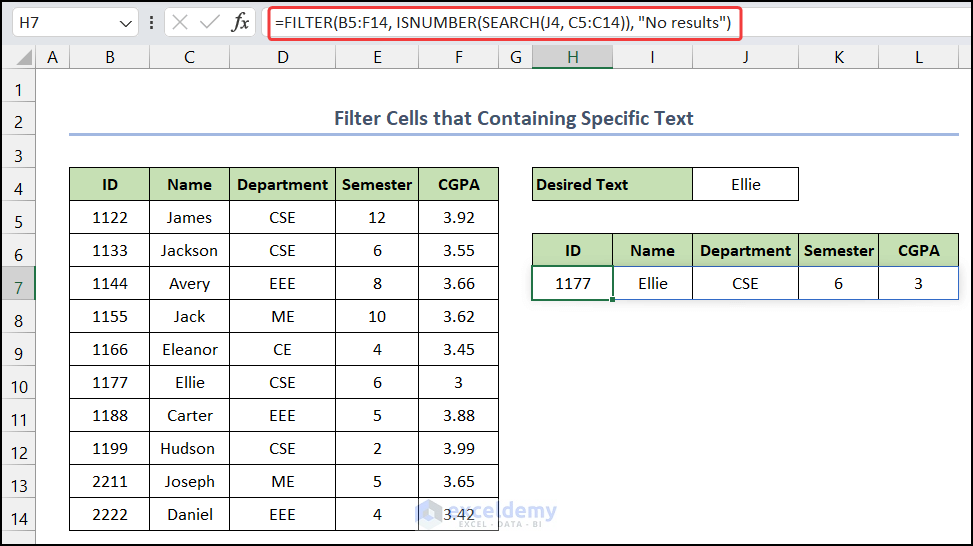Click the Insert Function fx icon
This screenshot has height=546, width=973.
240,22
